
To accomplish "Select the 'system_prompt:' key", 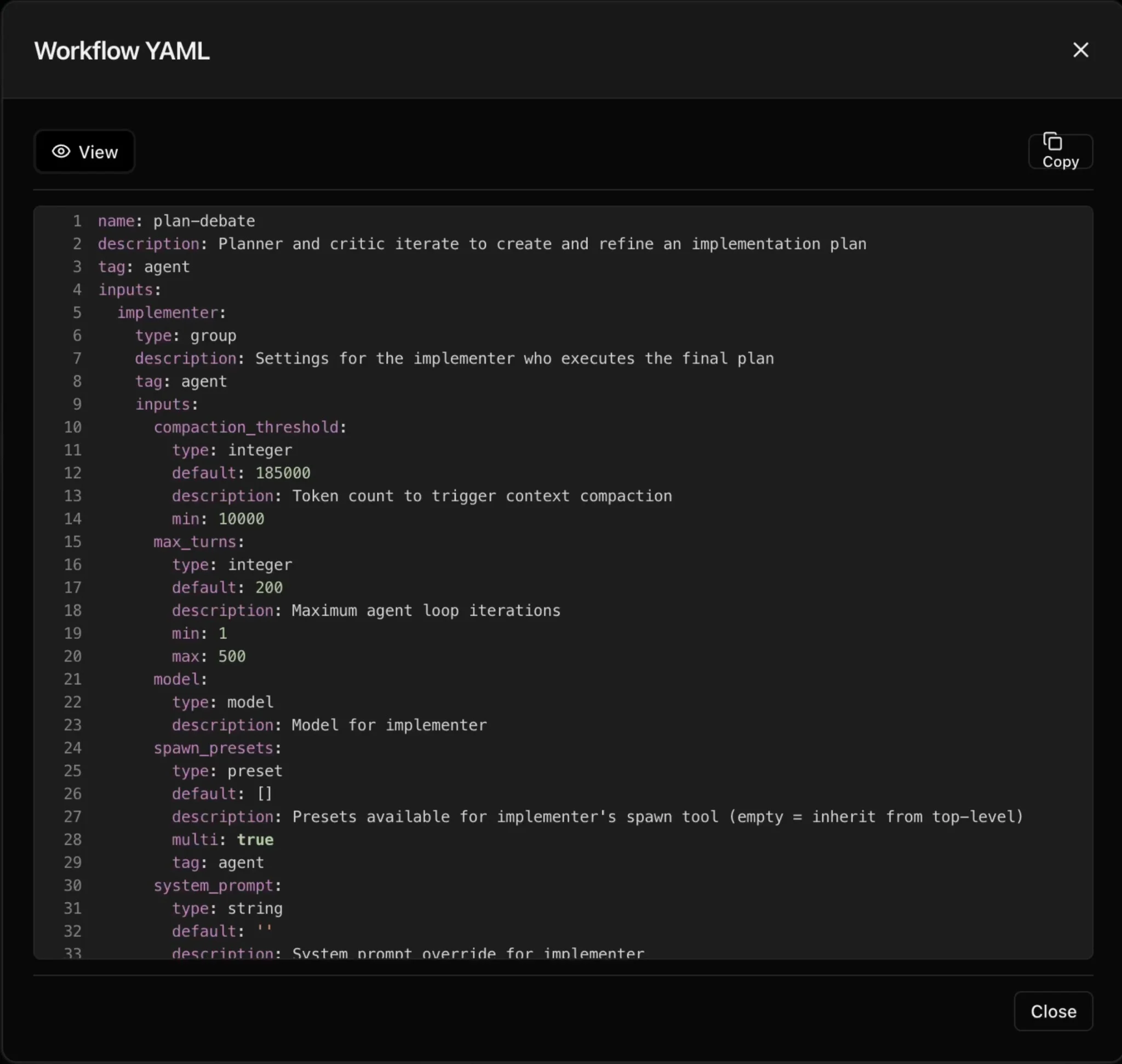I will point(218,885).
